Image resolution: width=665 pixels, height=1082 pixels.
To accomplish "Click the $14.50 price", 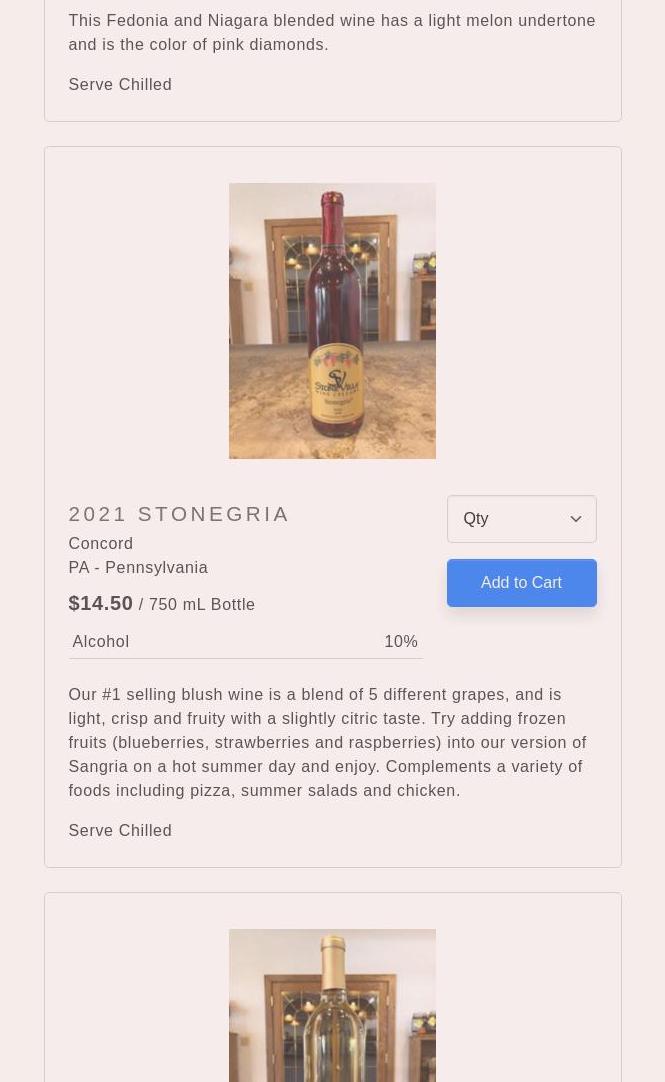I will pos(101,603).
